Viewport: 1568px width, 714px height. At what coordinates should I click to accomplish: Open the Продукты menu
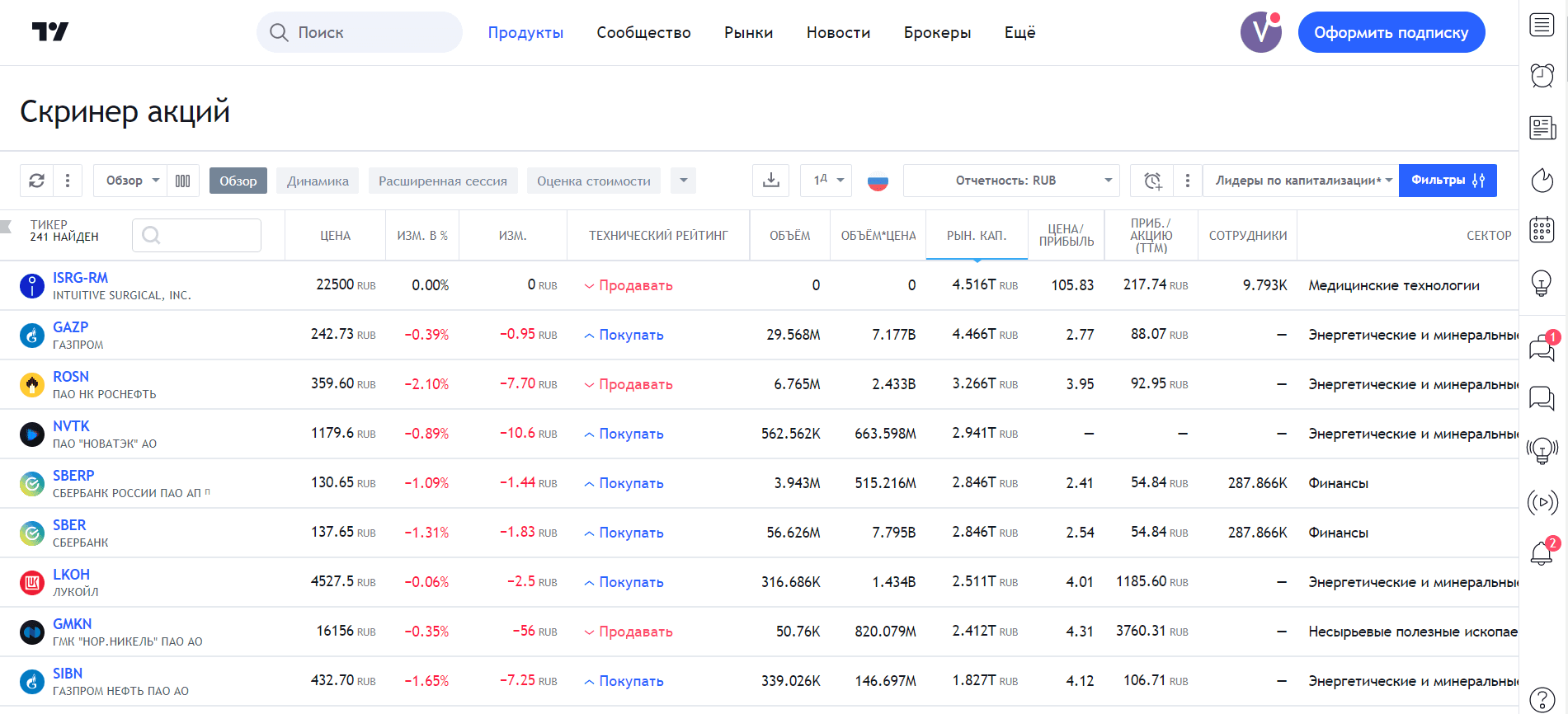coord(525,32)
